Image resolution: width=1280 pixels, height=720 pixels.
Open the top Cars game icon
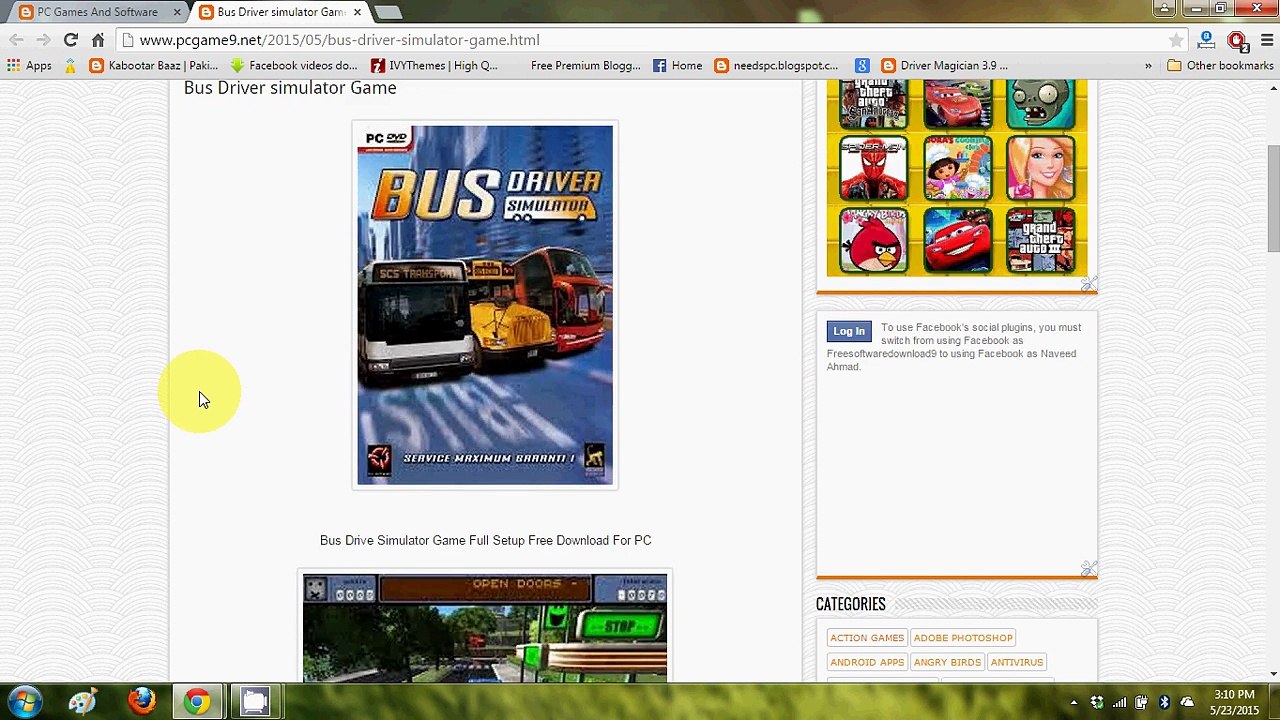(957, 103)
